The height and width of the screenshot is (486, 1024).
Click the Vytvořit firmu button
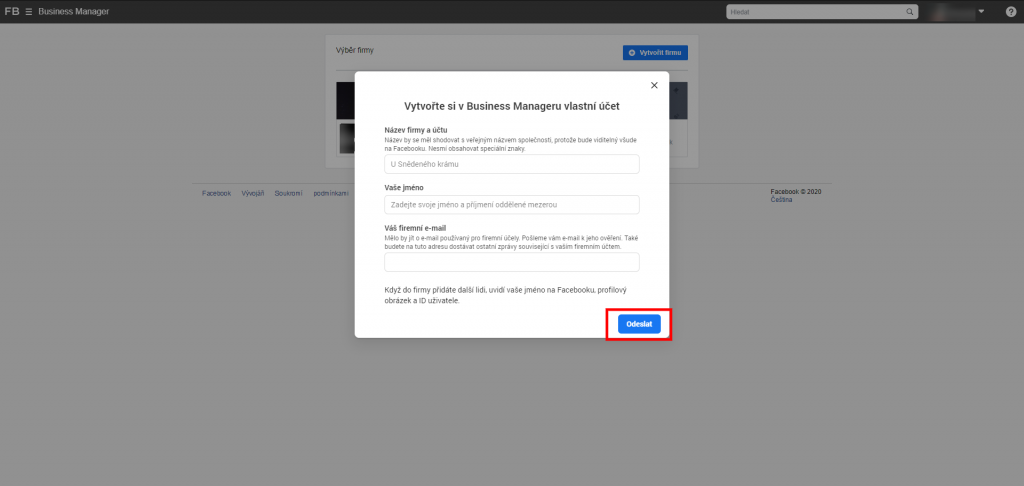[654, 51]
